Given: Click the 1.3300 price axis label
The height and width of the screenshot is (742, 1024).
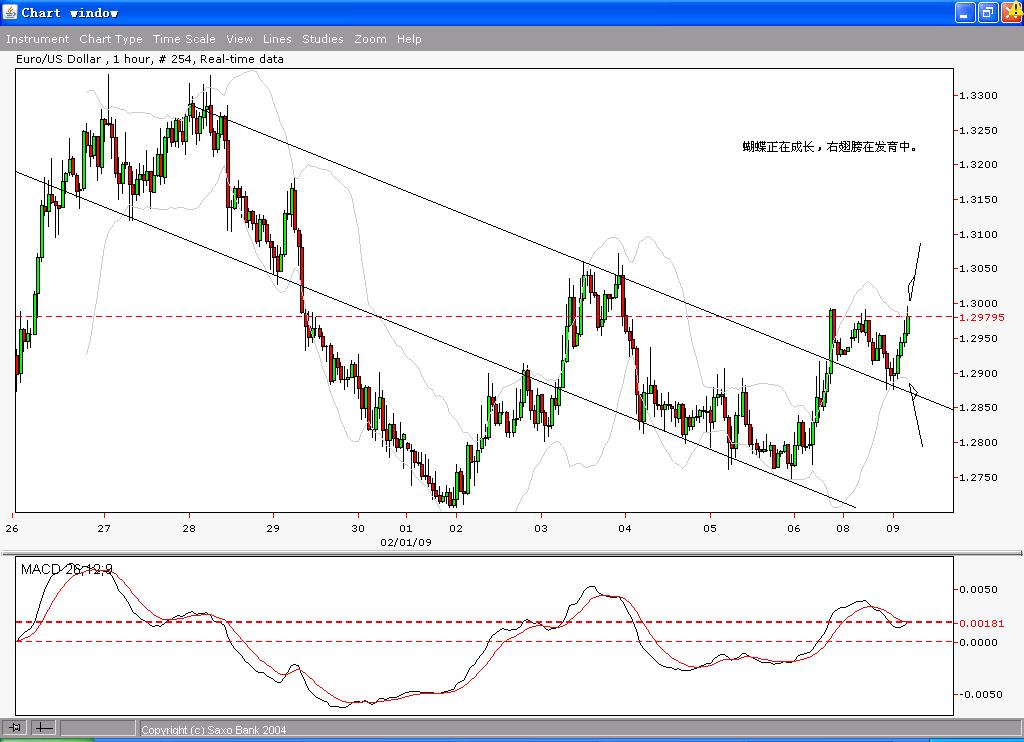Looking at the screenshot, I should click(x=978, y=95).
